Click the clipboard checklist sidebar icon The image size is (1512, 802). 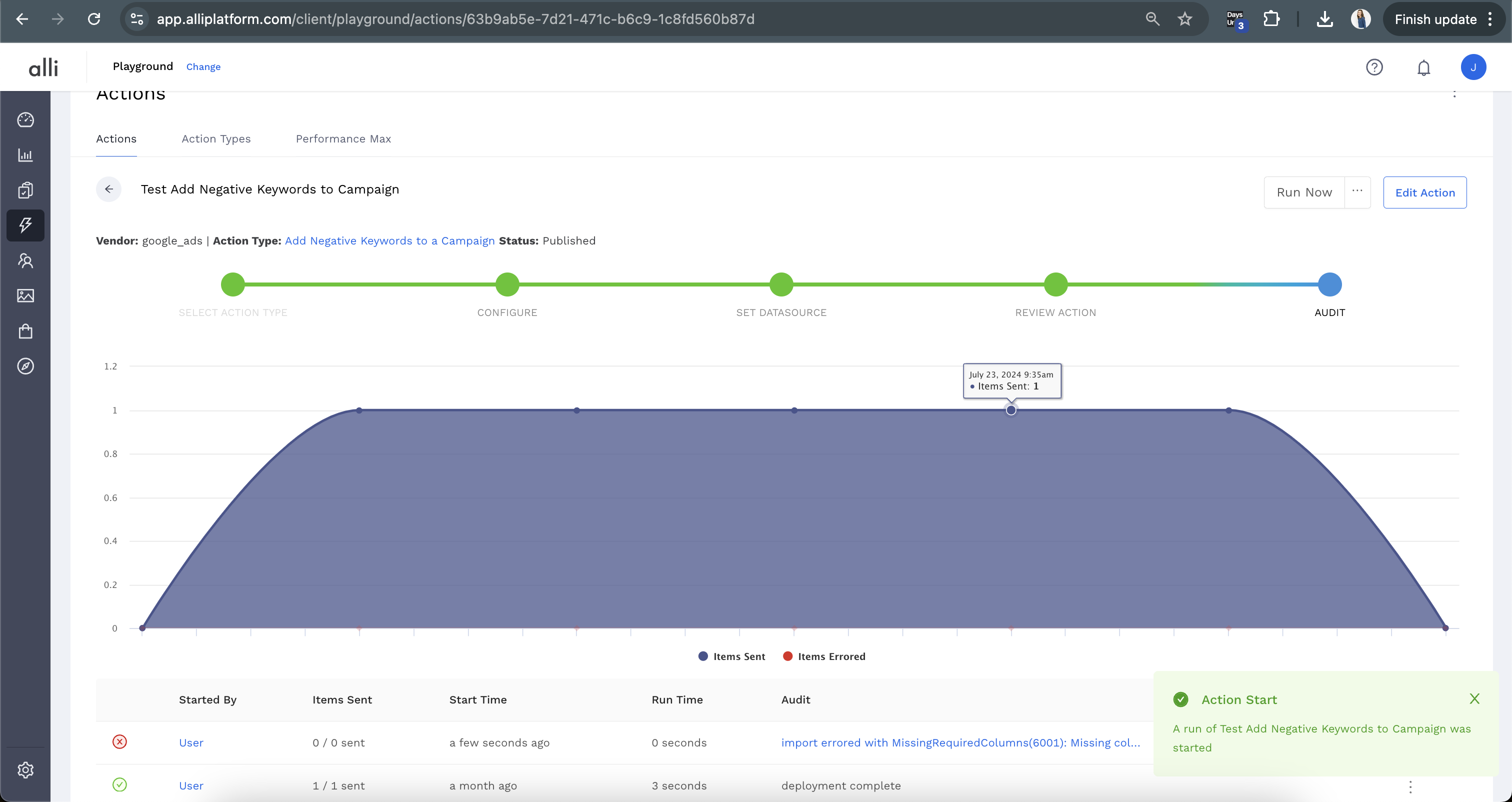pyautogui.click(x=25, y=190)
